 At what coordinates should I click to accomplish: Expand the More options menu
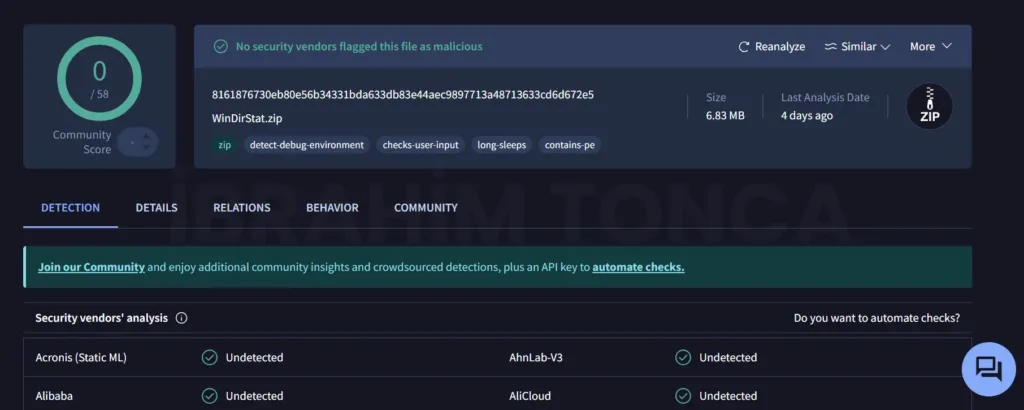(931, 47)
